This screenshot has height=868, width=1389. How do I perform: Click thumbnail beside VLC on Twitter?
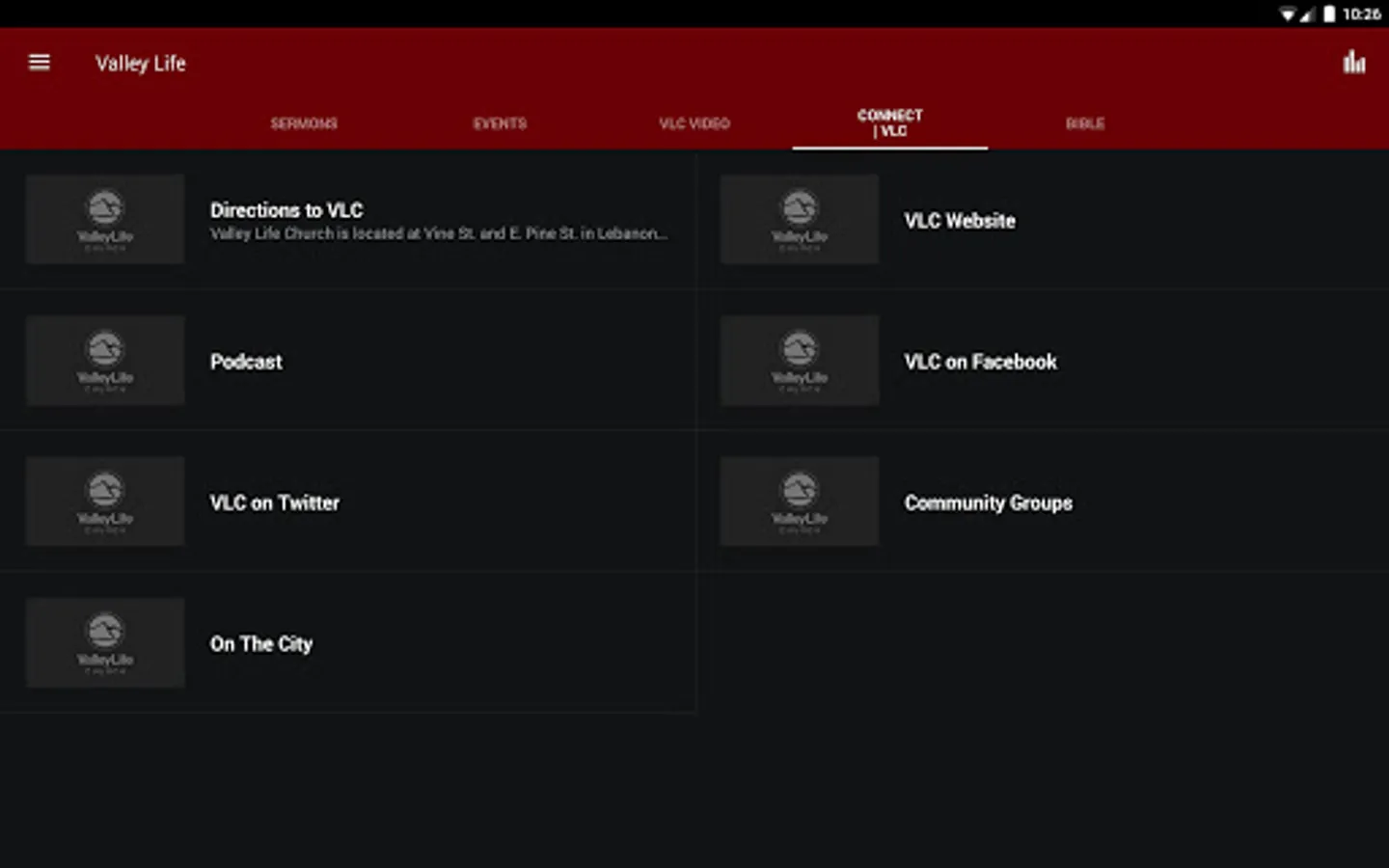(105, 502)
